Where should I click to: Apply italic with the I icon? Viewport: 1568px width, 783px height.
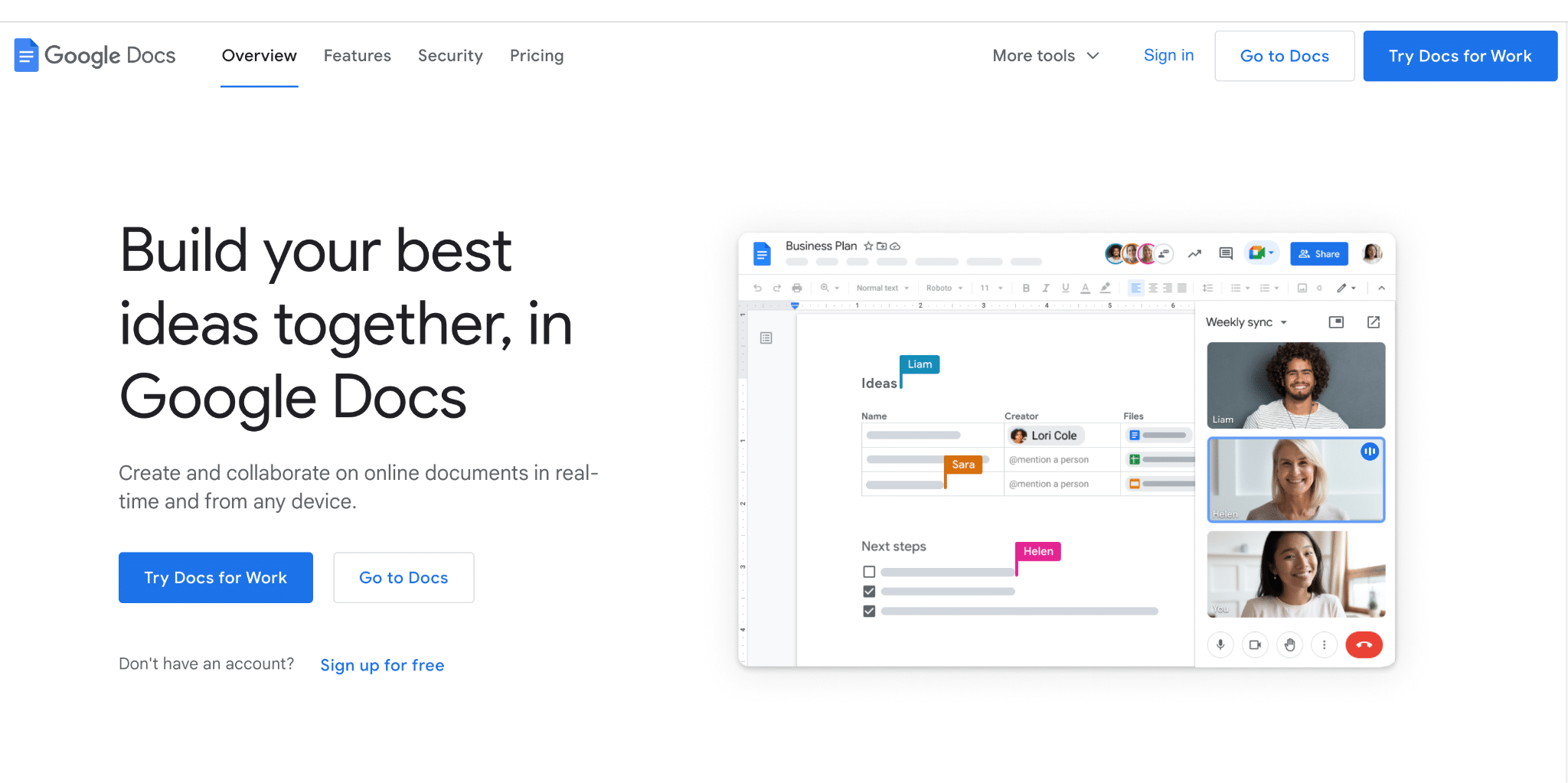pos(1046,288)
